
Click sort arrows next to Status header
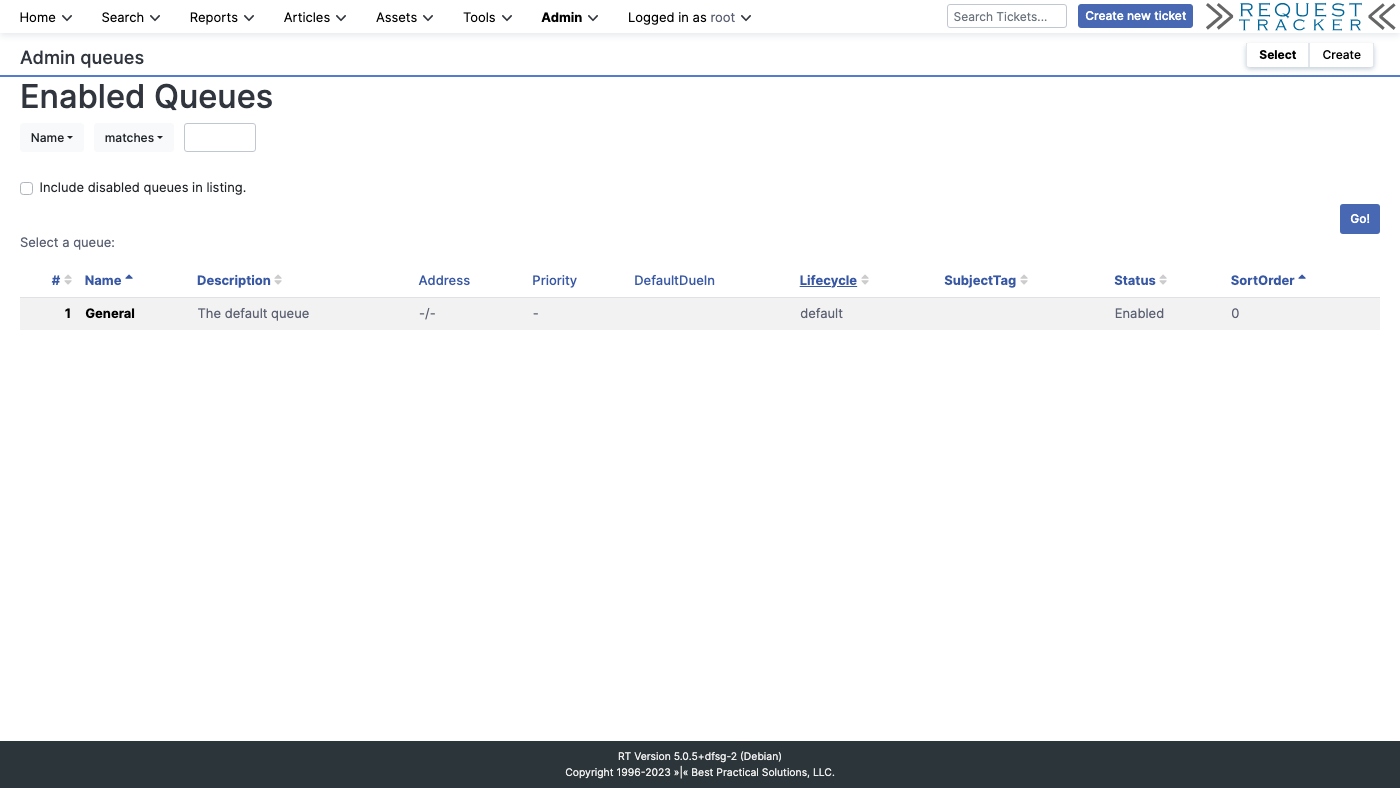click(x=1163, y=280)
